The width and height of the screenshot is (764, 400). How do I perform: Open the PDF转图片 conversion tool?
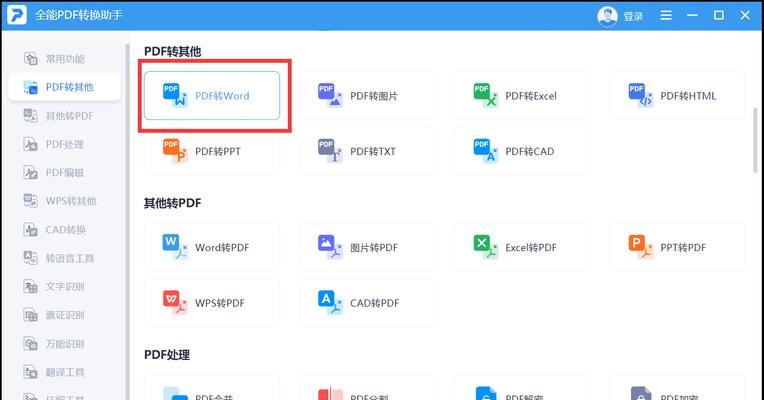[367, 95]
